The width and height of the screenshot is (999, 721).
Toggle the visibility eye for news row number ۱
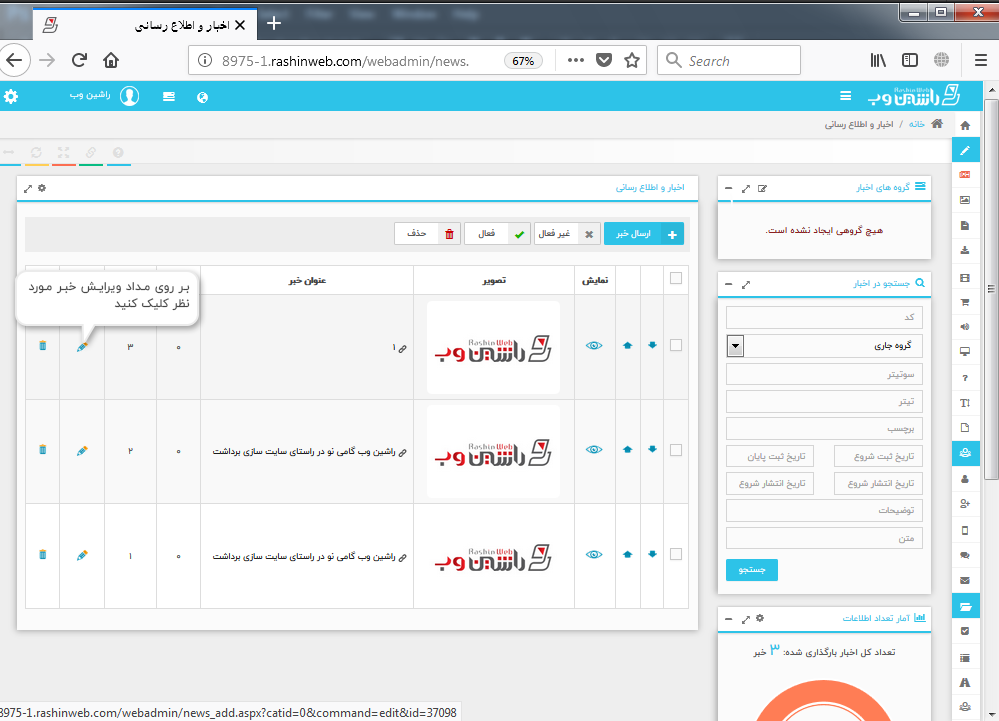(x=594, y=554)
